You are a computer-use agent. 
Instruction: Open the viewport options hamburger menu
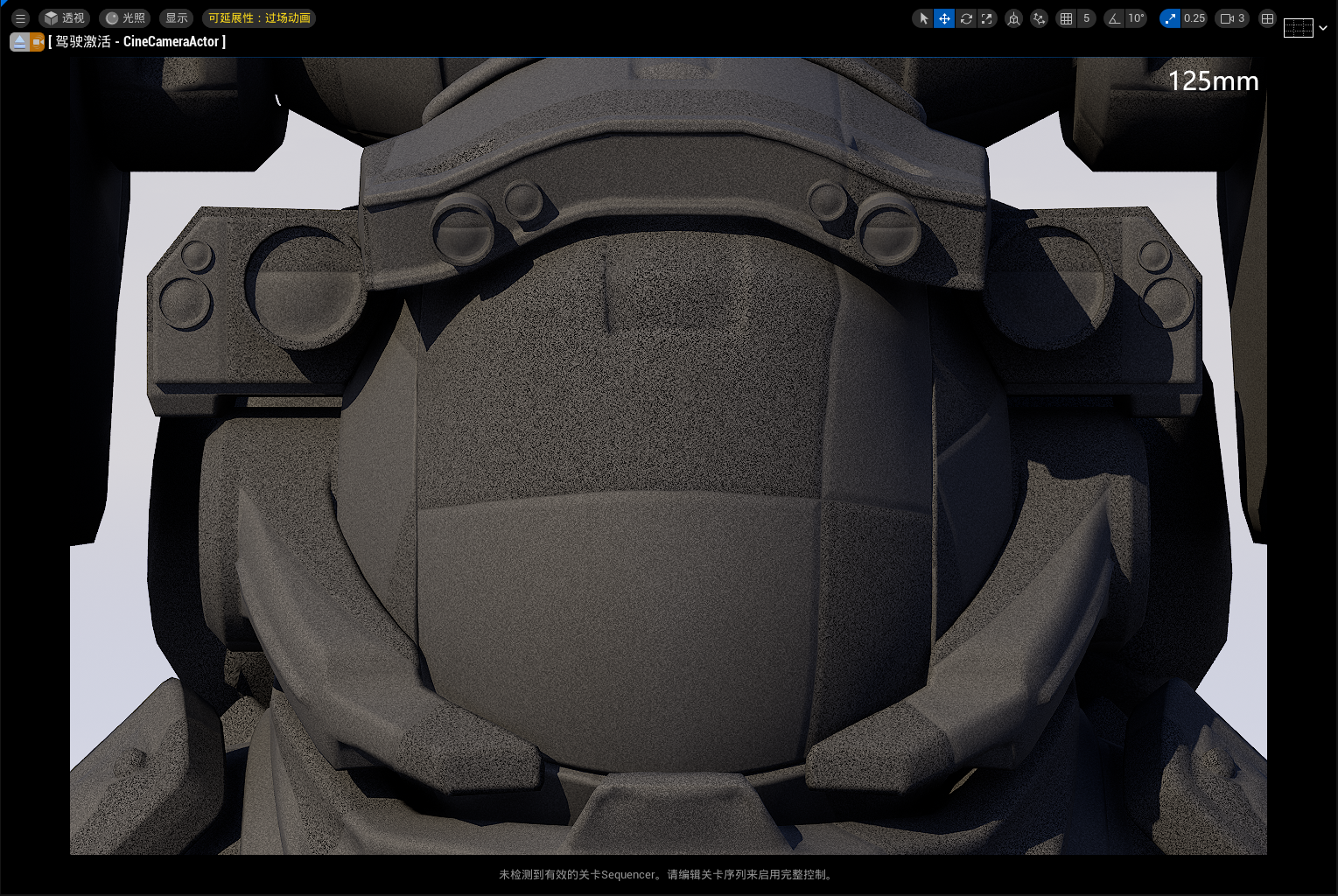[20, 18]
